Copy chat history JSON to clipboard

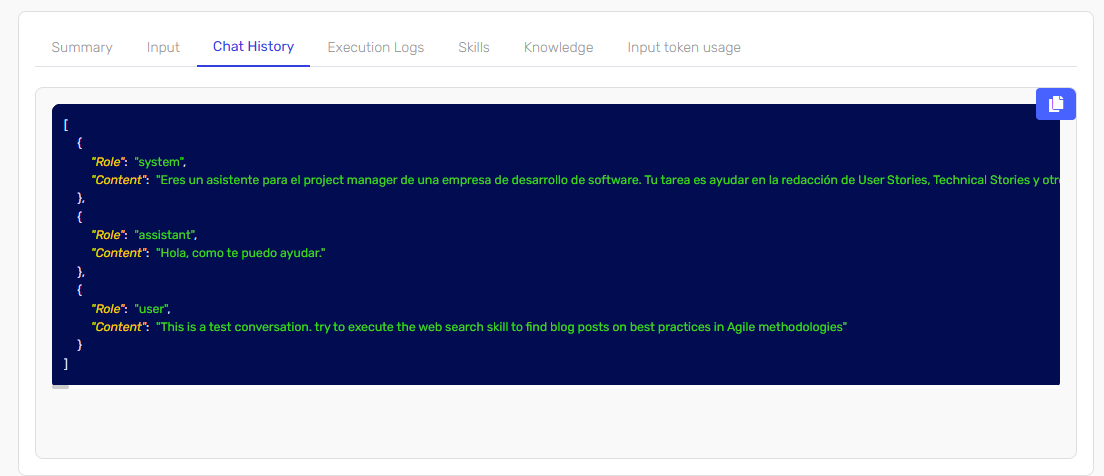click(1055, 104)
